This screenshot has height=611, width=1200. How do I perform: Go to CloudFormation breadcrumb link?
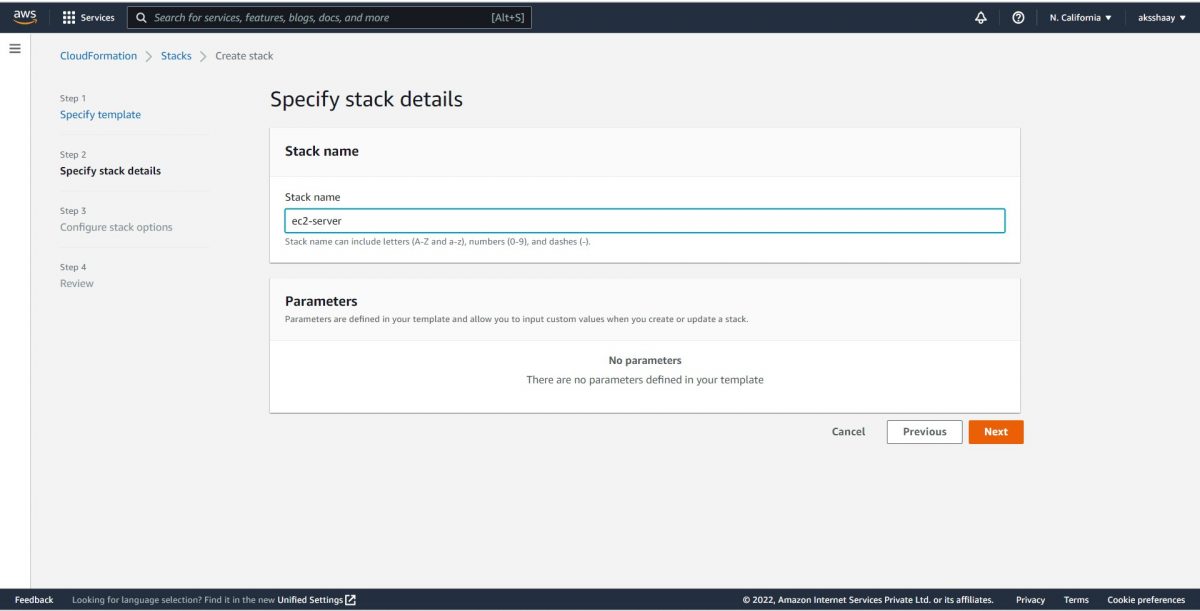[98, 56]
